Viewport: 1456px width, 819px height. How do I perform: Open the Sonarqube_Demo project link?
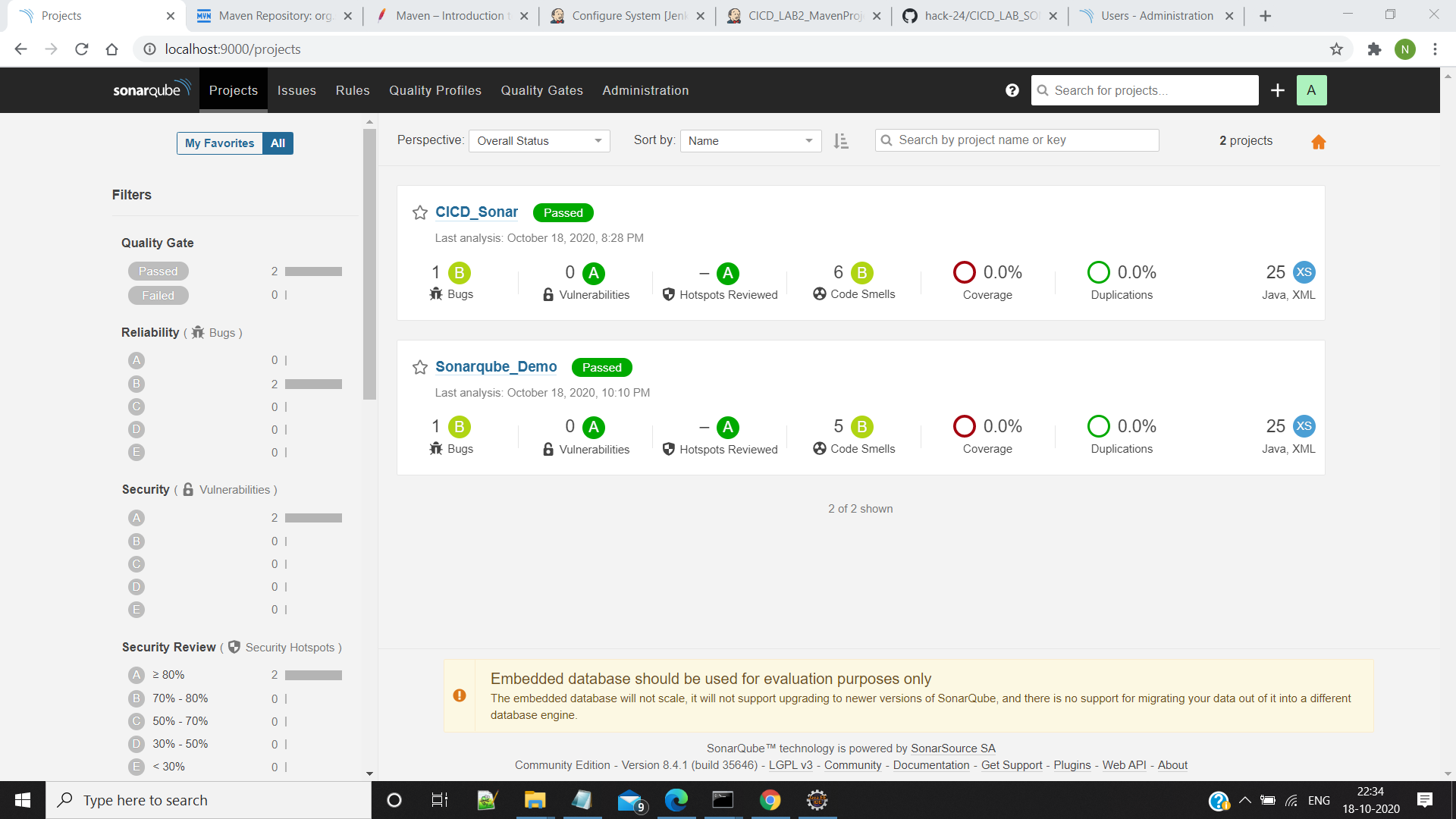[x=496, y=367]
